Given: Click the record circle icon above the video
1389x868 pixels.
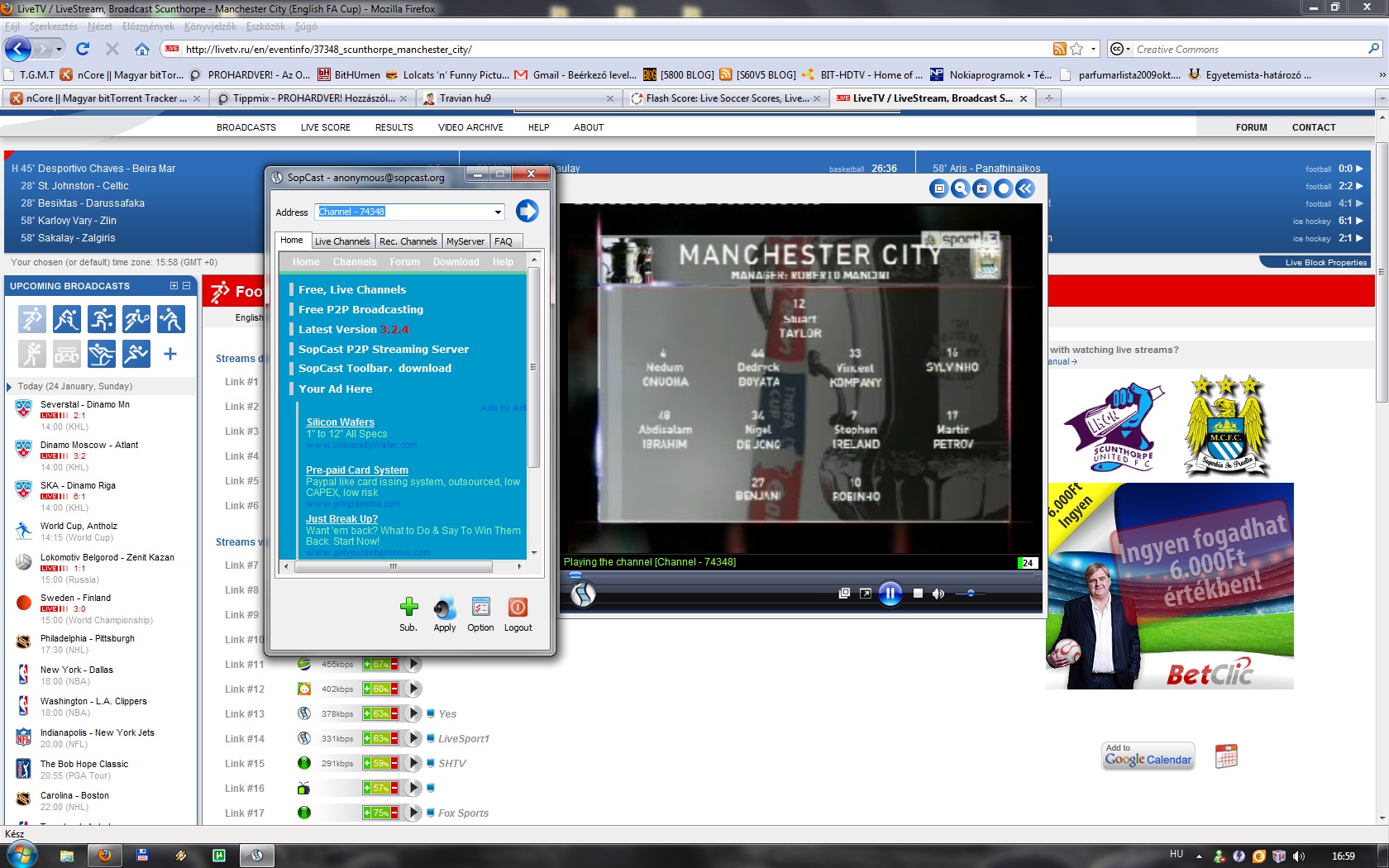Looking at the screenshot, I should pos(1003,188).
